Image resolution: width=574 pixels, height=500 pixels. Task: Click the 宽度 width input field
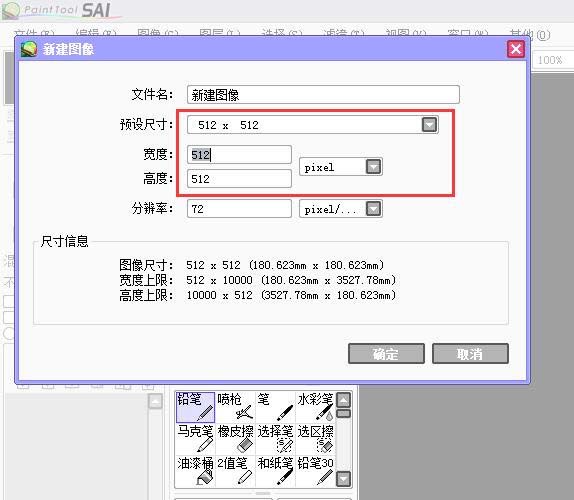[x=239, y=155]
